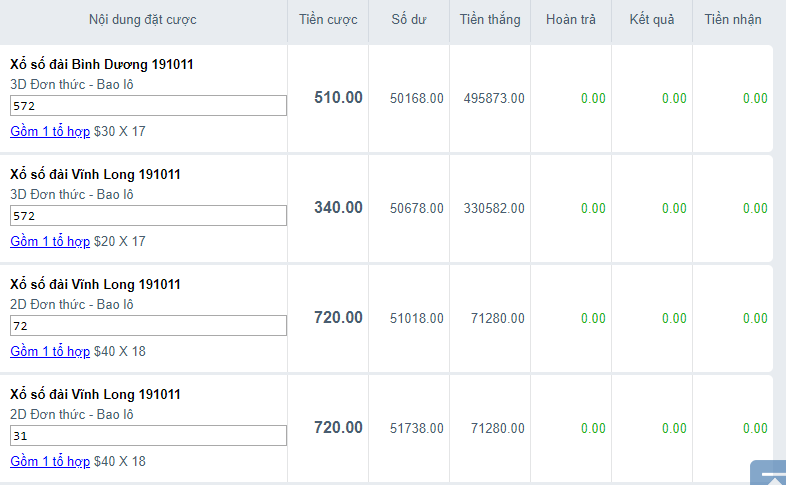
Task: Click the 495873.00 winnings value
Action: point(494,98)
